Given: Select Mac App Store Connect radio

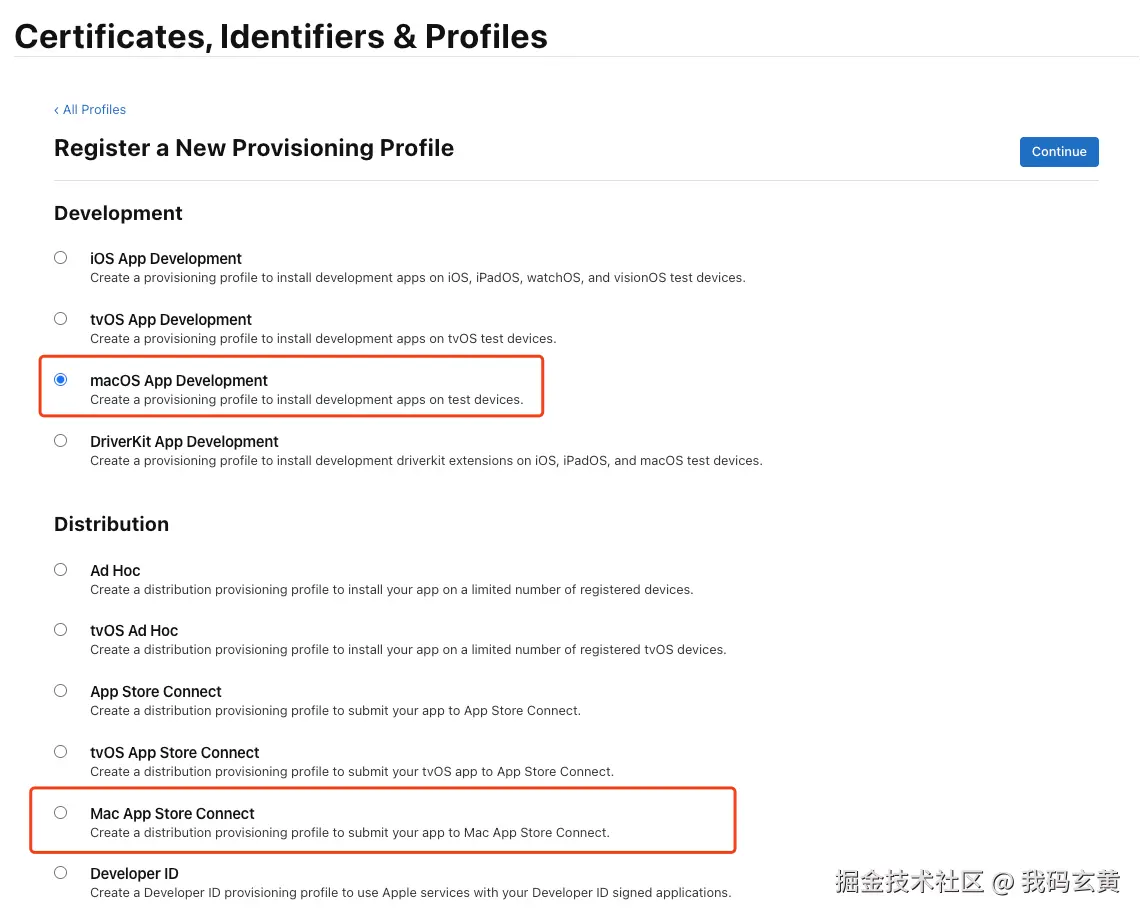Looking at the screenshot, I should (x=61, y=813).
